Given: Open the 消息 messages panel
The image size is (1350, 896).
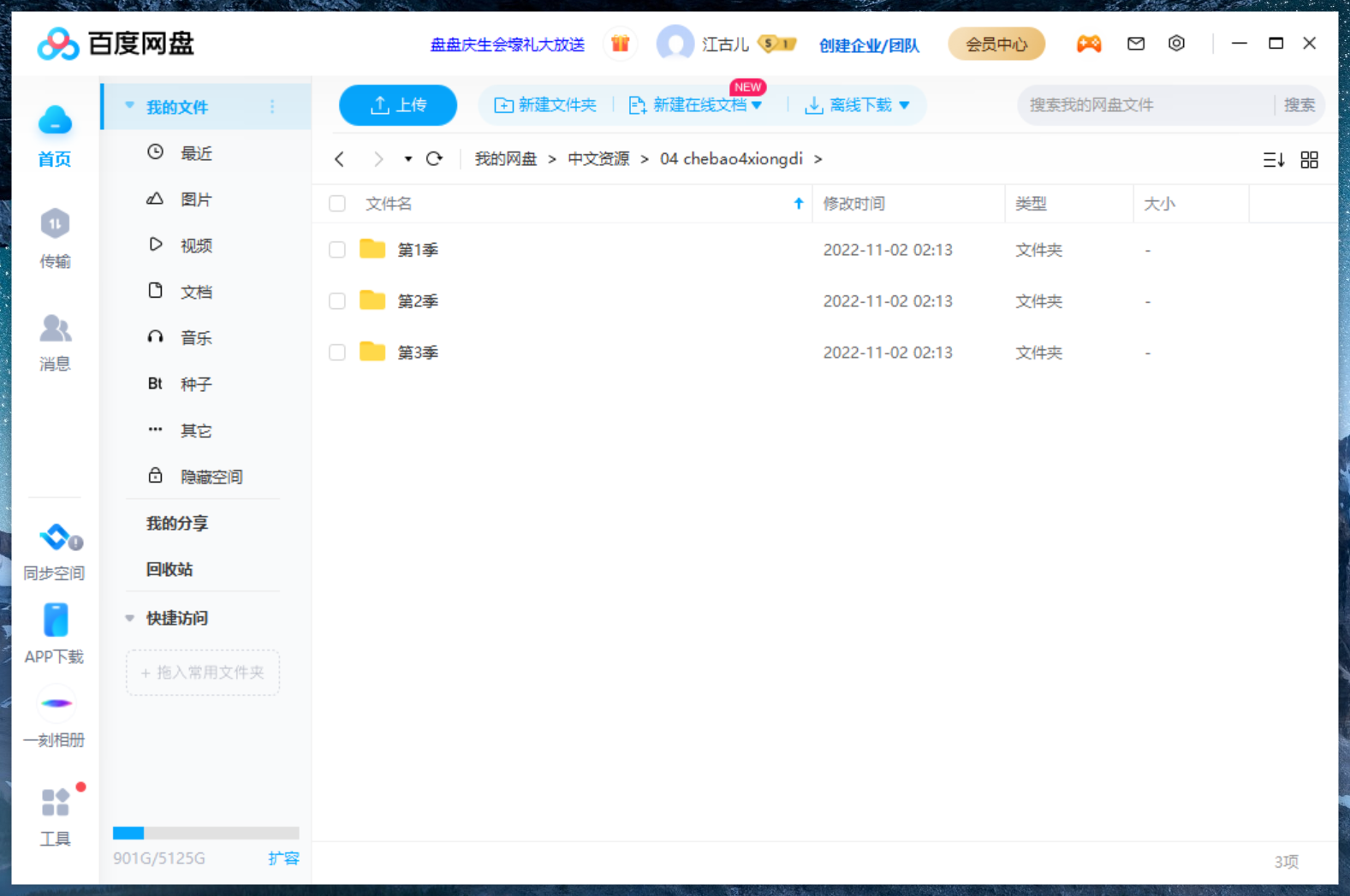Looking at the screenshot, I should coord(55,328).
